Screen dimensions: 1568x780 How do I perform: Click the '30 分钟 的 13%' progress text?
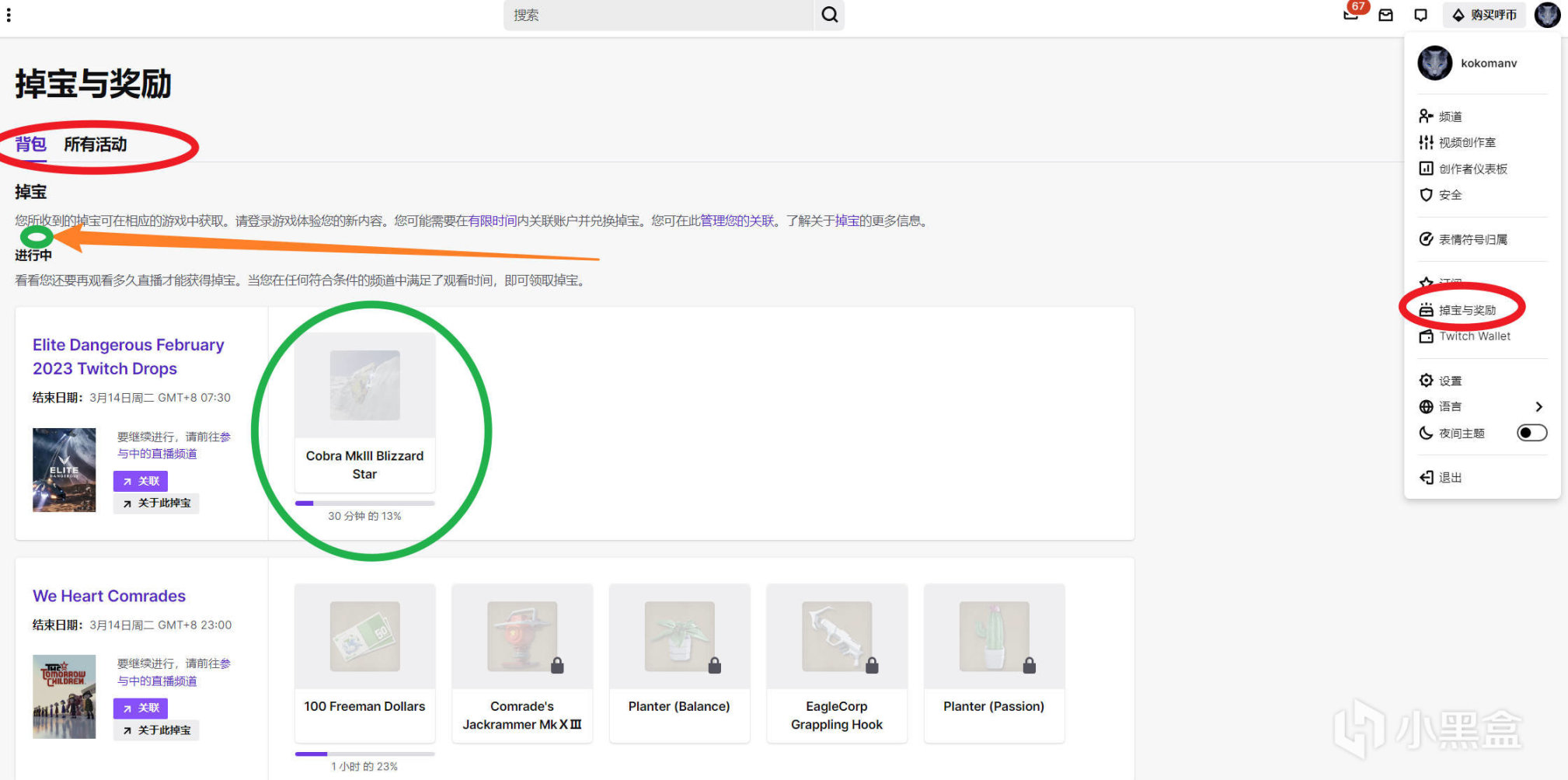(x=364, y=516)
